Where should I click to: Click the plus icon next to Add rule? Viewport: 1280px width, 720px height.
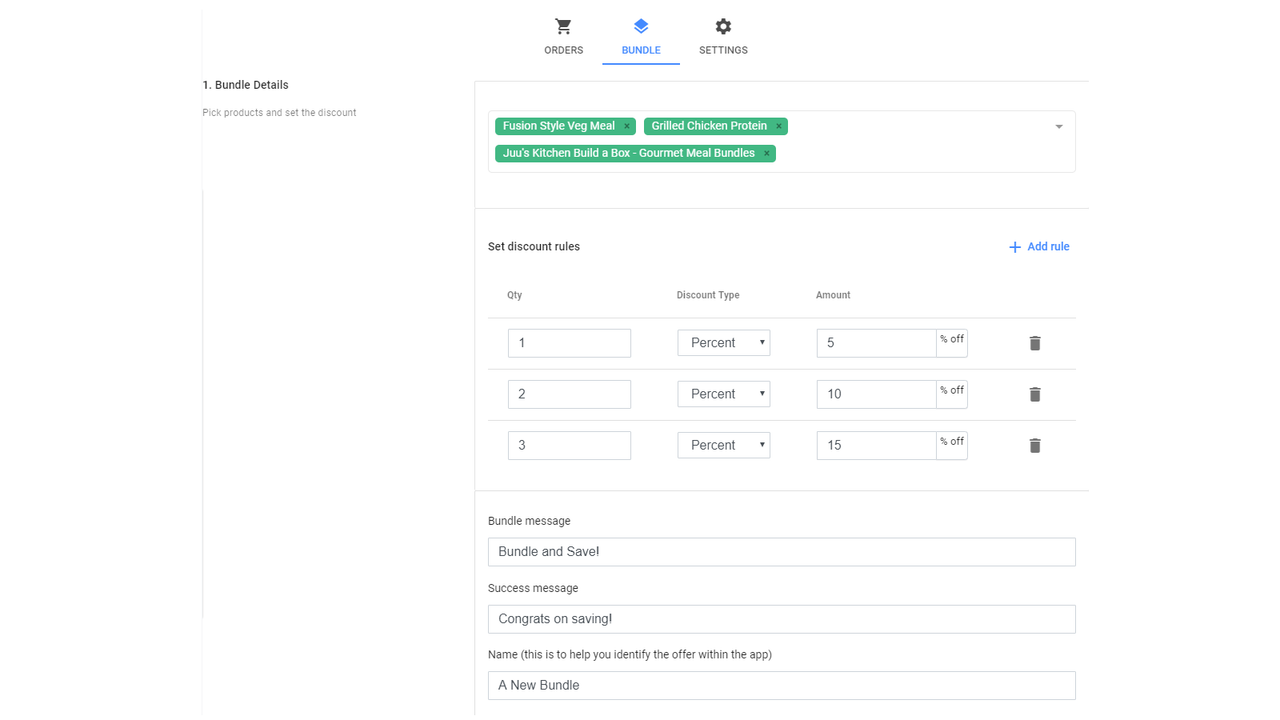point(1015,246)
